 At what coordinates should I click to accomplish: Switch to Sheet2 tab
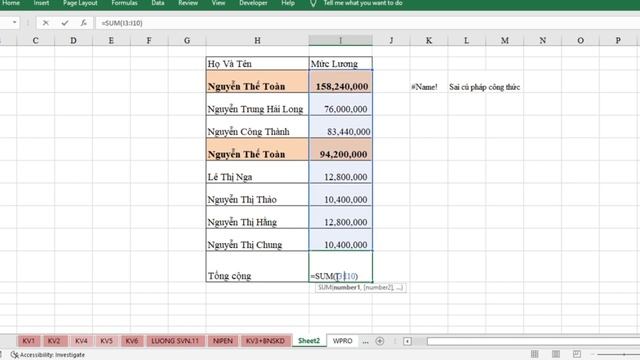(x=309, y=341)
